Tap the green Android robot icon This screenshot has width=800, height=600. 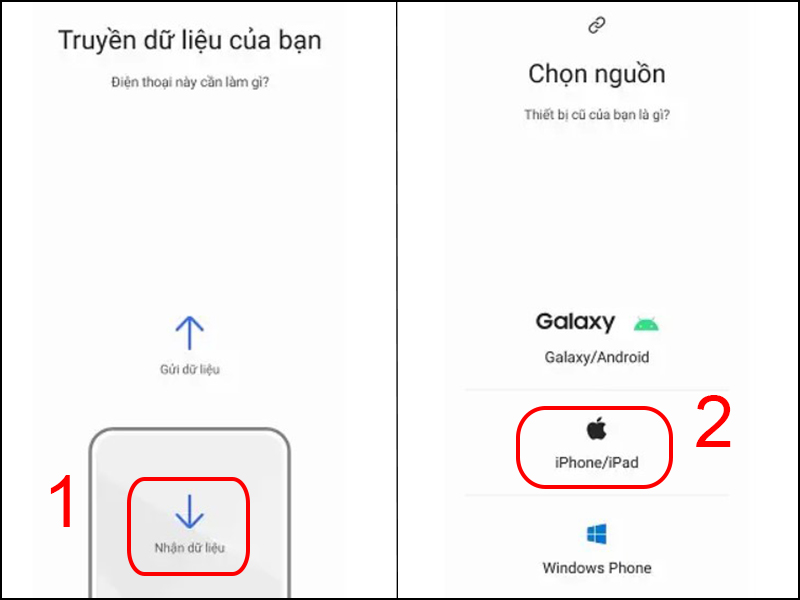646,324
